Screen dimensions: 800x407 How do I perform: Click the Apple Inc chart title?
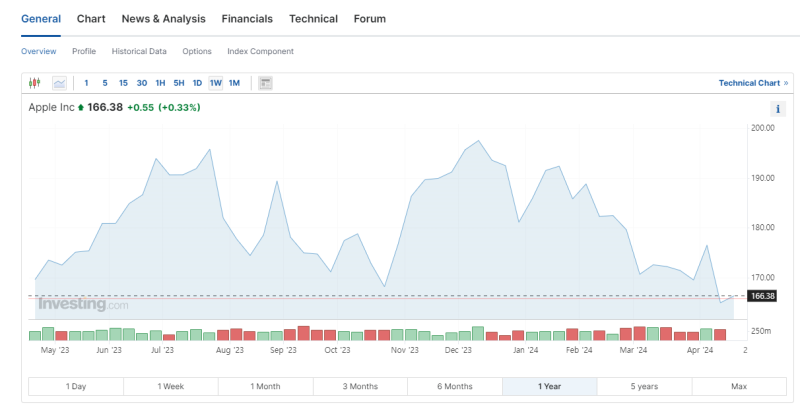click(x=51, y=107)
